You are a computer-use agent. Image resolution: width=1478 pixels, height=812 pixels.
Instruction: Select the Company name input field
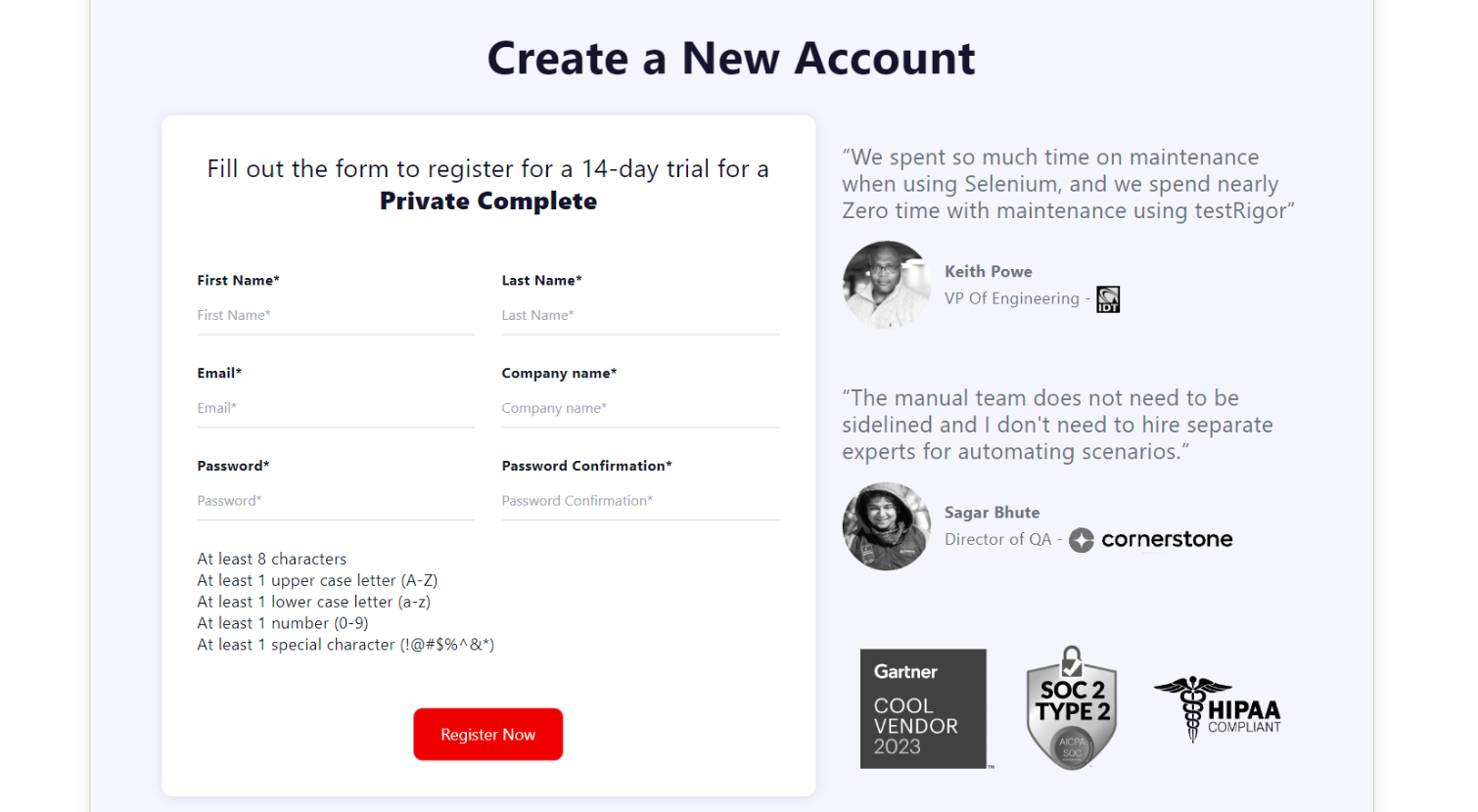[x=640, y=408]
